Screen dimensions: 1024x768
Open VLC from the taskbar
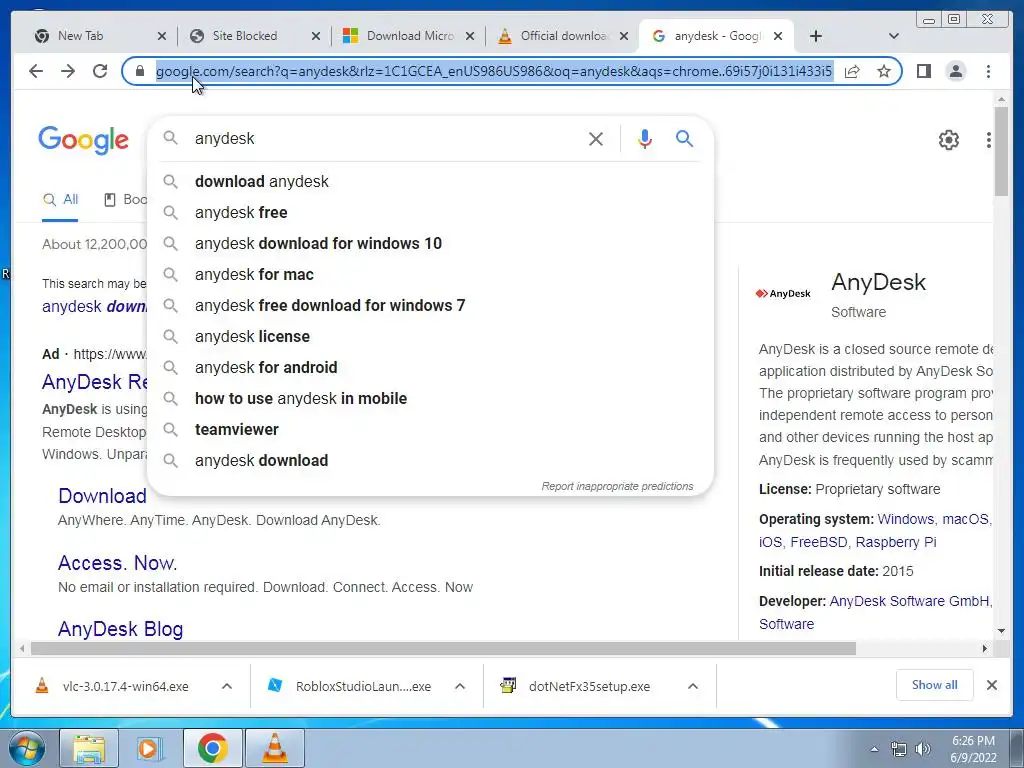pyautogui.click(x=275, y=748)
